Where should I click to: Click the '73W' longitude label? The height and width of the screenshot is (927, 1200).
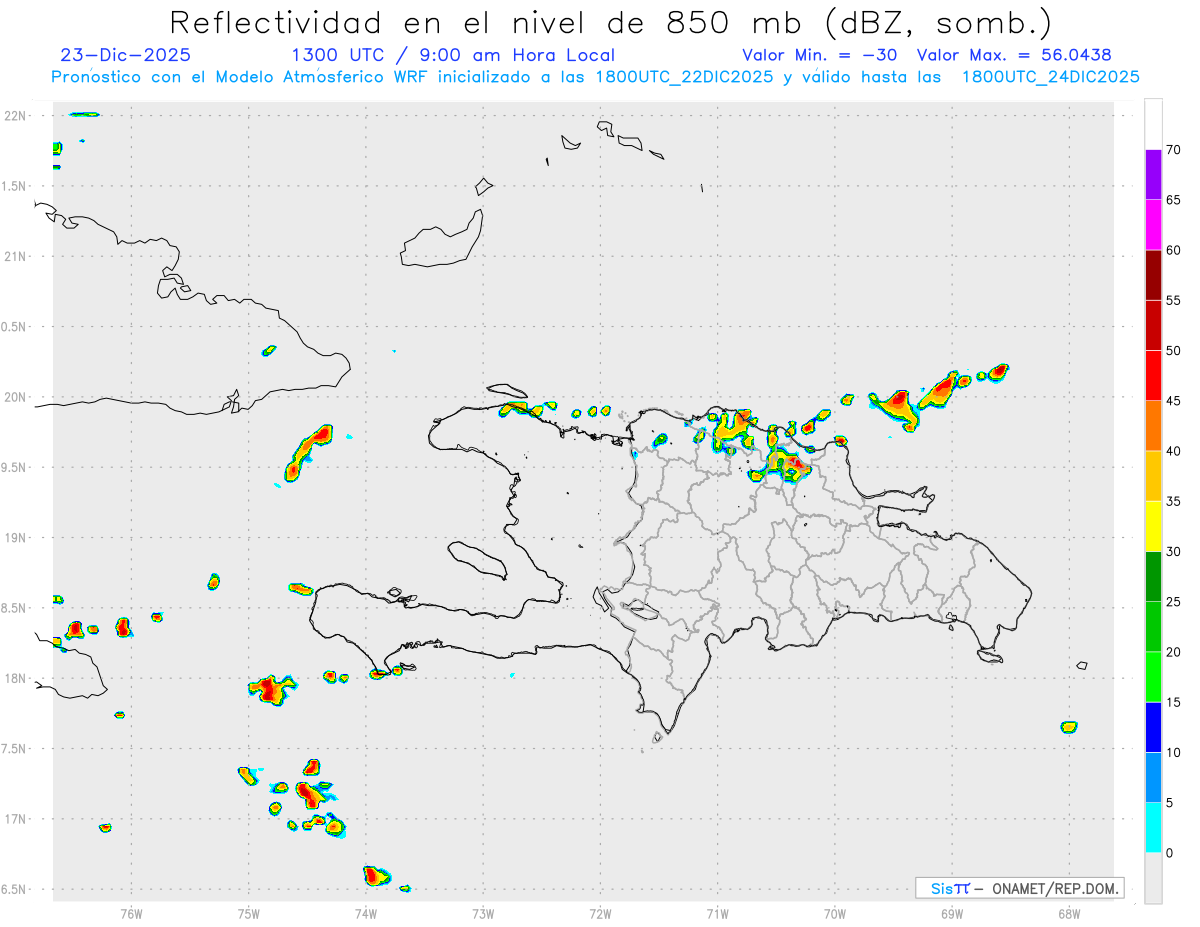click(483, 912)
